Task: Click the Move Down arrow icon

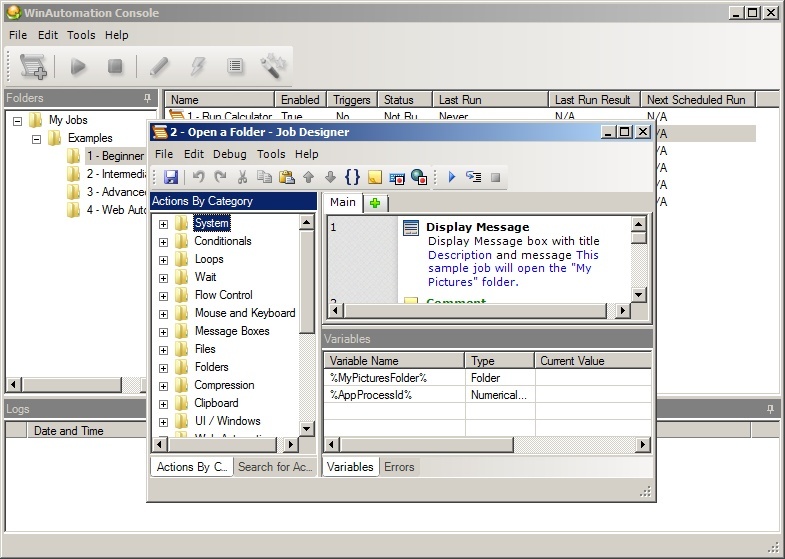Action: (330, 177)
